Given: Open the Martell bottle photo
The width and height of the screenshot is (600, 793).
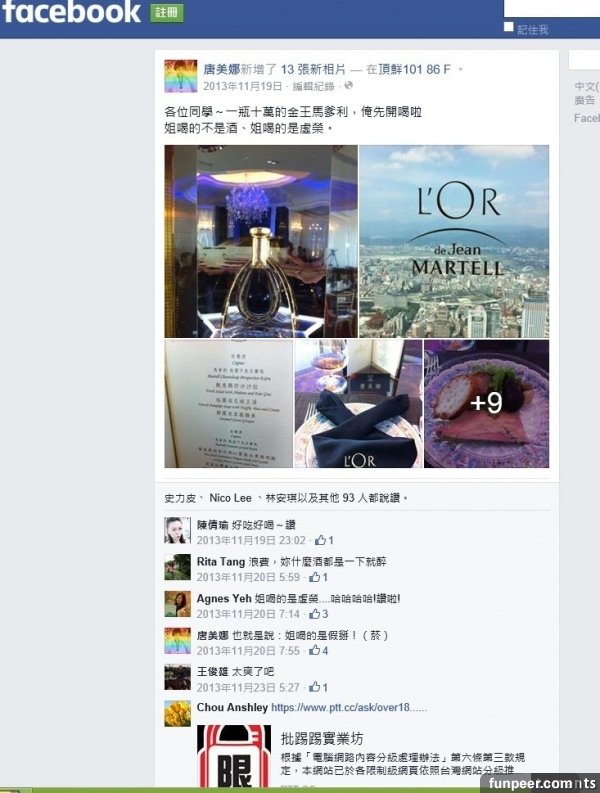Looking at the screenshot, I should (261, 241).
